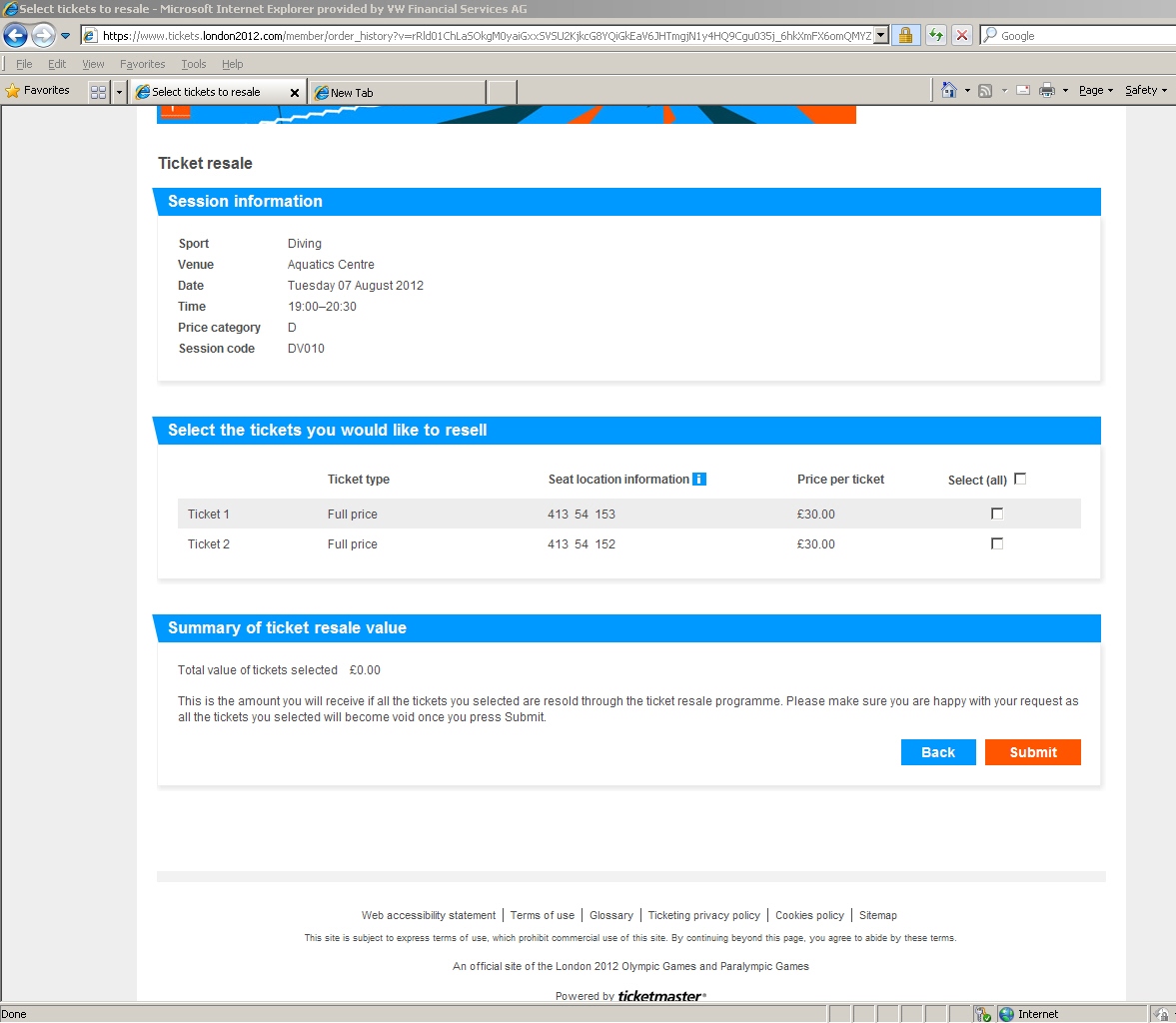
Task: Check the Select (all) checkbox
Action: coord(1020,479)
